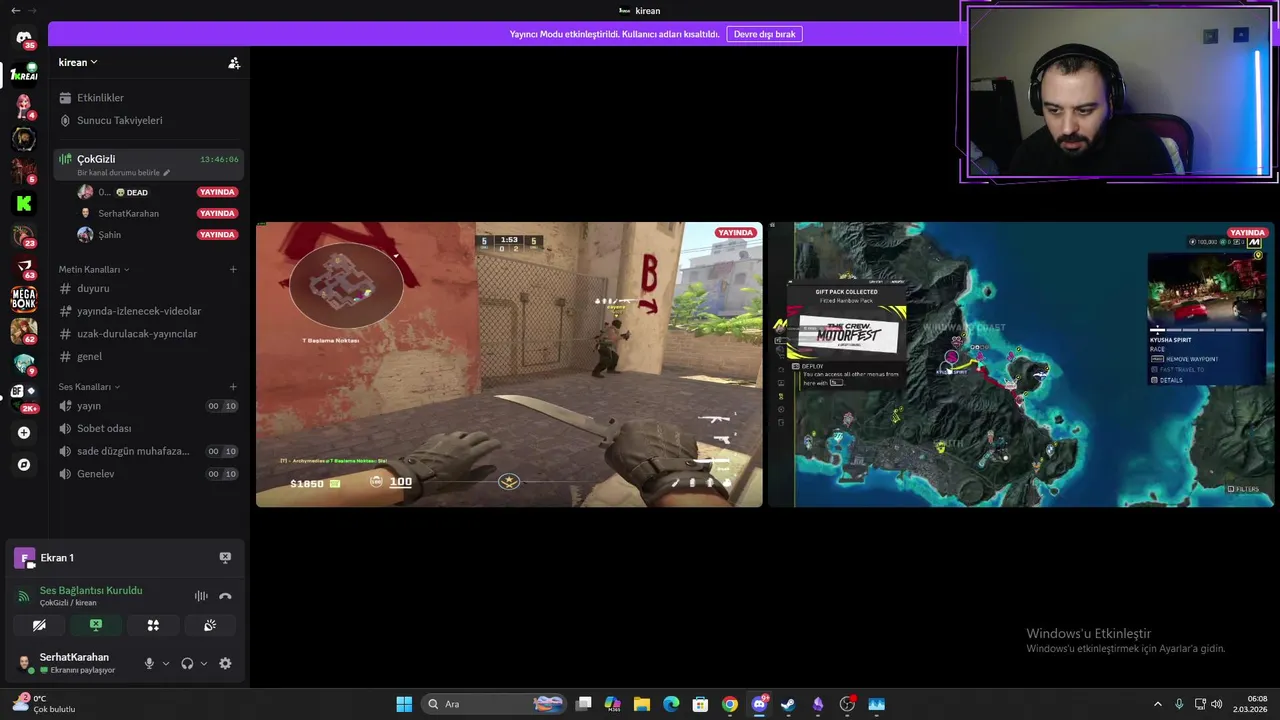Open the green K server icon

click(24, 203)
